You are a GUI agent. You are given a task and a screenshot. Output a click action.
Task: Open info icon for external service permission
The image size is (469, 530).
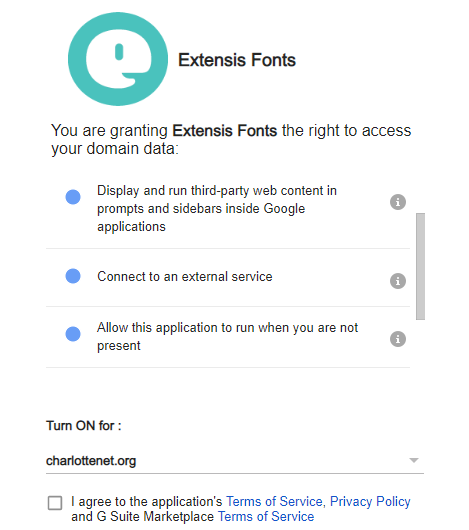(x=398, y=281)
